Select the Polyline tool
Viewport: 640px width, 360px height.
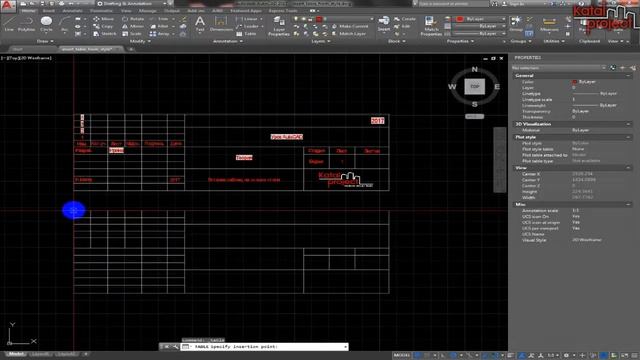click(x=26, y=23)
